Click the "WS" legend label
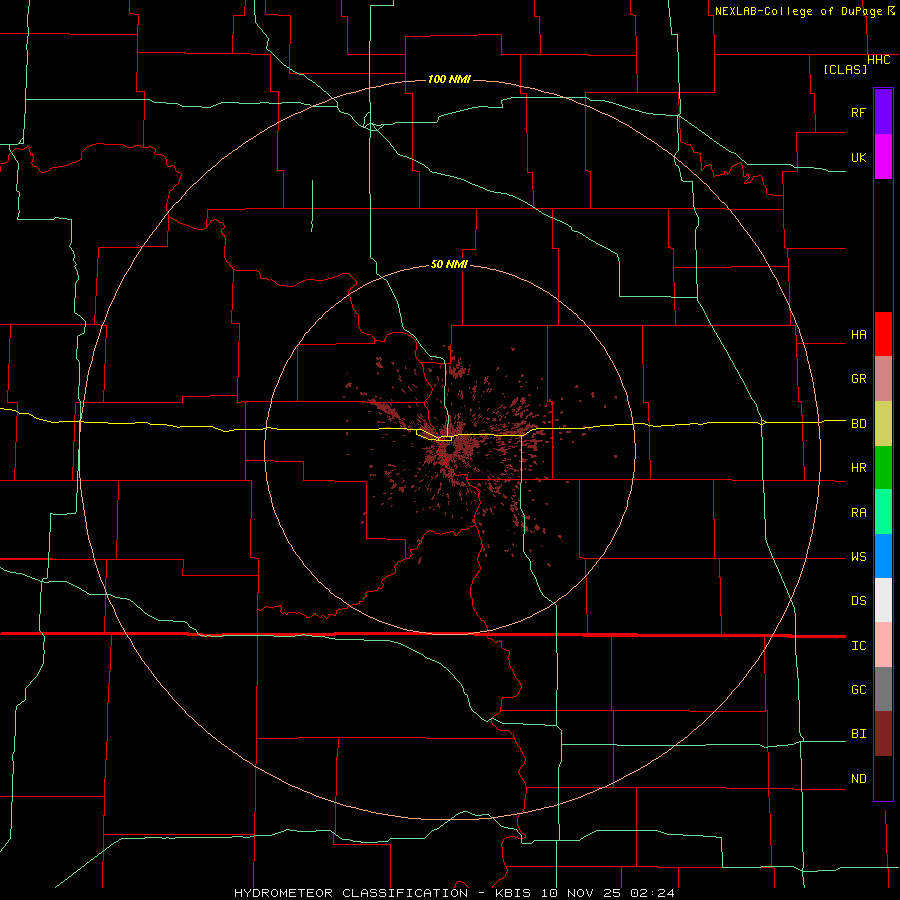Image resolution: width=900 pixels, height=900 pixels. click(x=859, y=557)
